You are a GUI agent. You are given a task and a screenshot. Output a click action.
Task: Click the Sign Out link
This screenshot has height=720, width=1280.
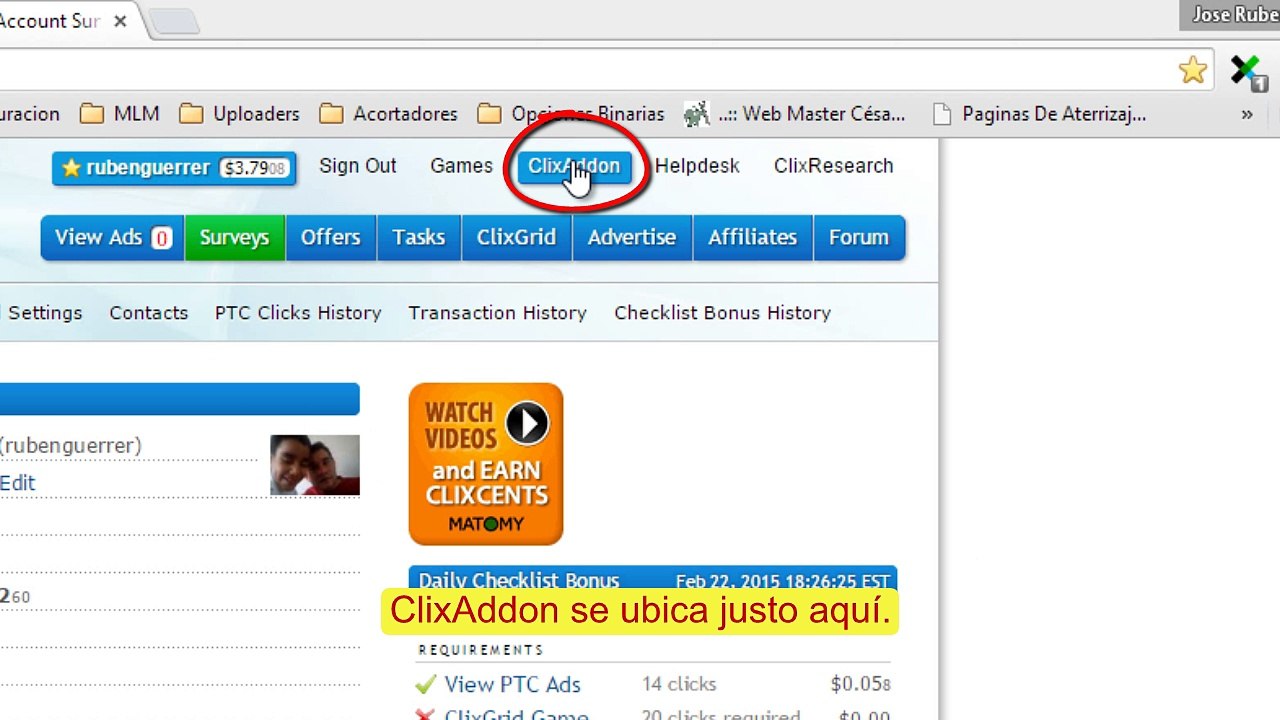(x=358, y=166)
